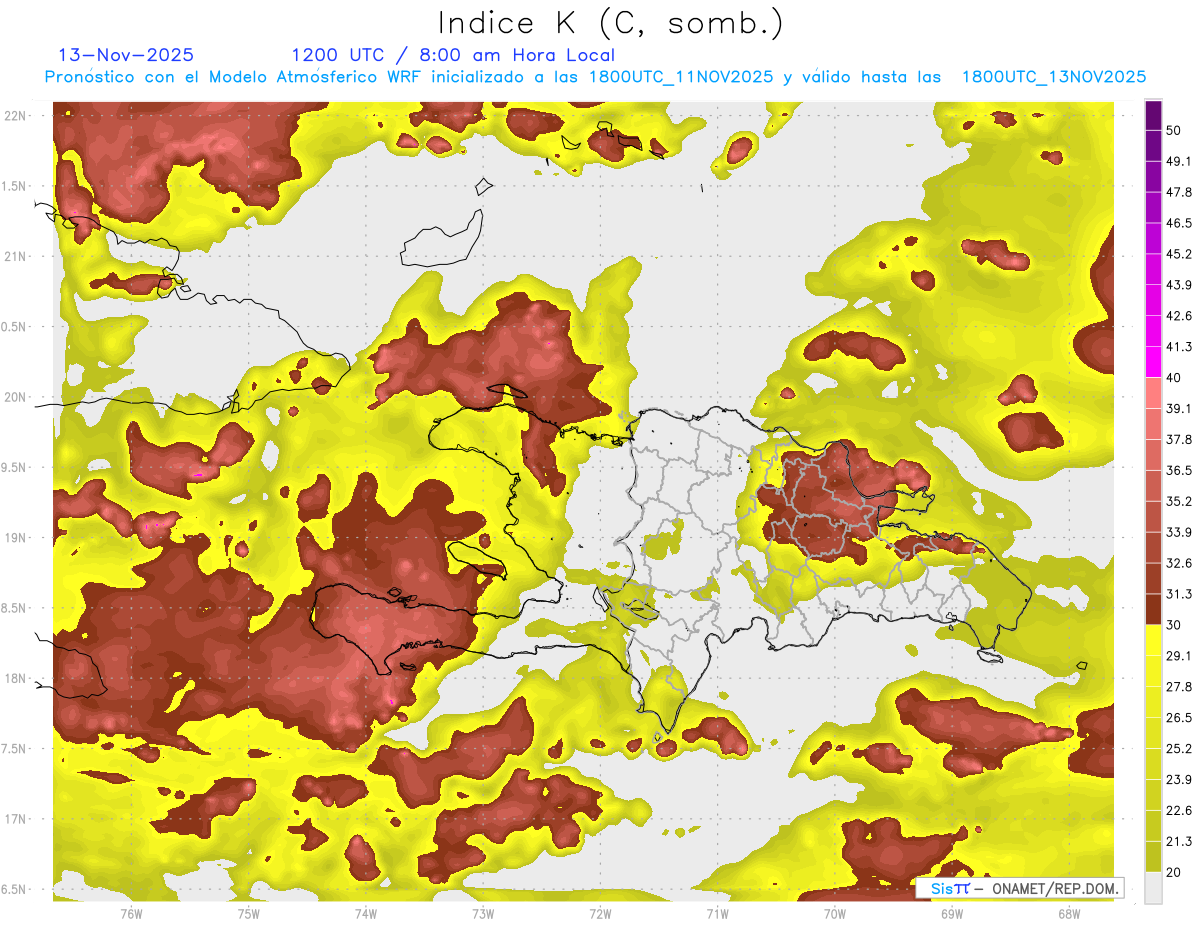Click the "18N" latitude label
1200x927 pixels.
coord(16,678)
